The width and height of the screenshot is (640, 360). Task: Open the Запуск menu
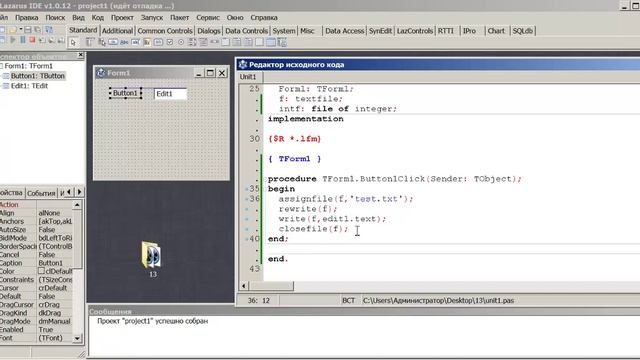pos(152,18)
